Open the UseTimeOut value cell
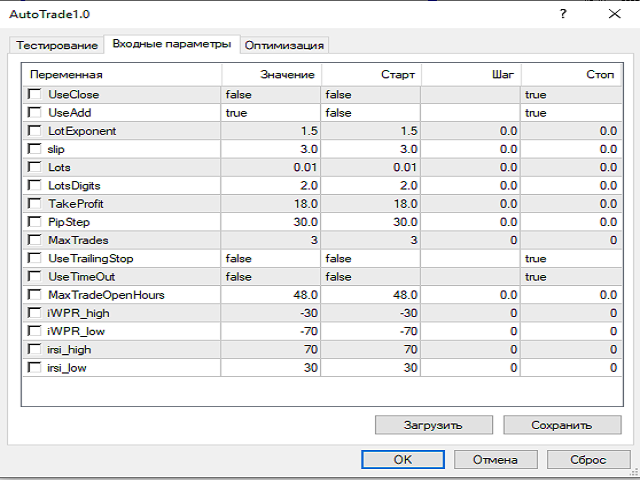The height and width of the screenshot is (480, 640). [x=271, y=277]
